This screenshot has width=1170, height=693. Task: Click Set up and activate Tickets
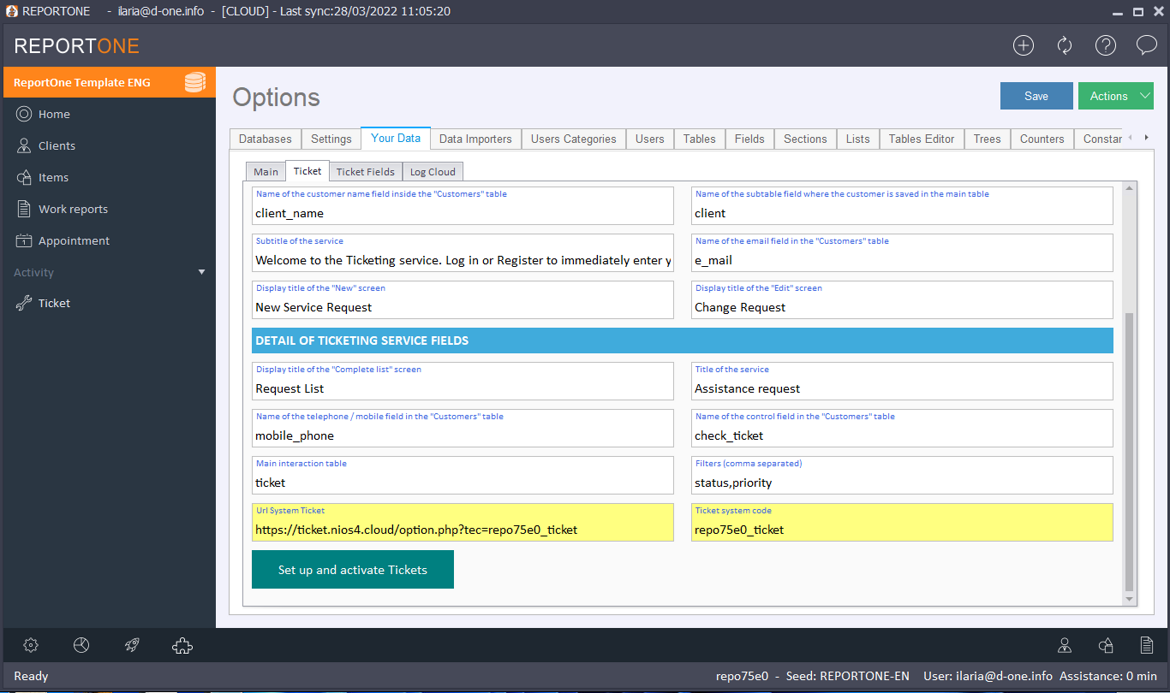pos(353,570)
